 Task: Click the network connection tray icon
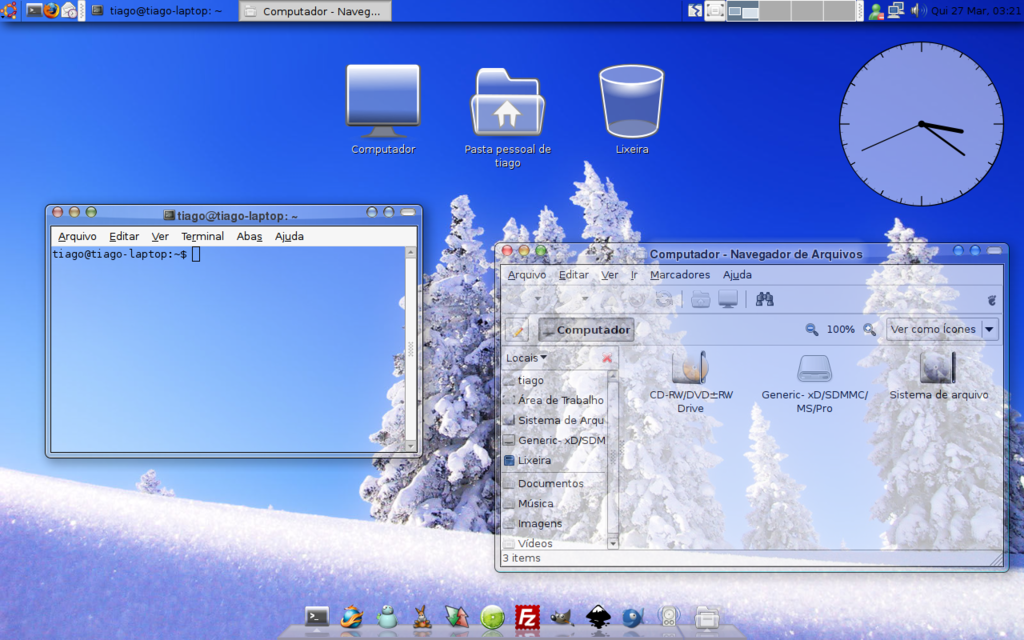point(896,10)
